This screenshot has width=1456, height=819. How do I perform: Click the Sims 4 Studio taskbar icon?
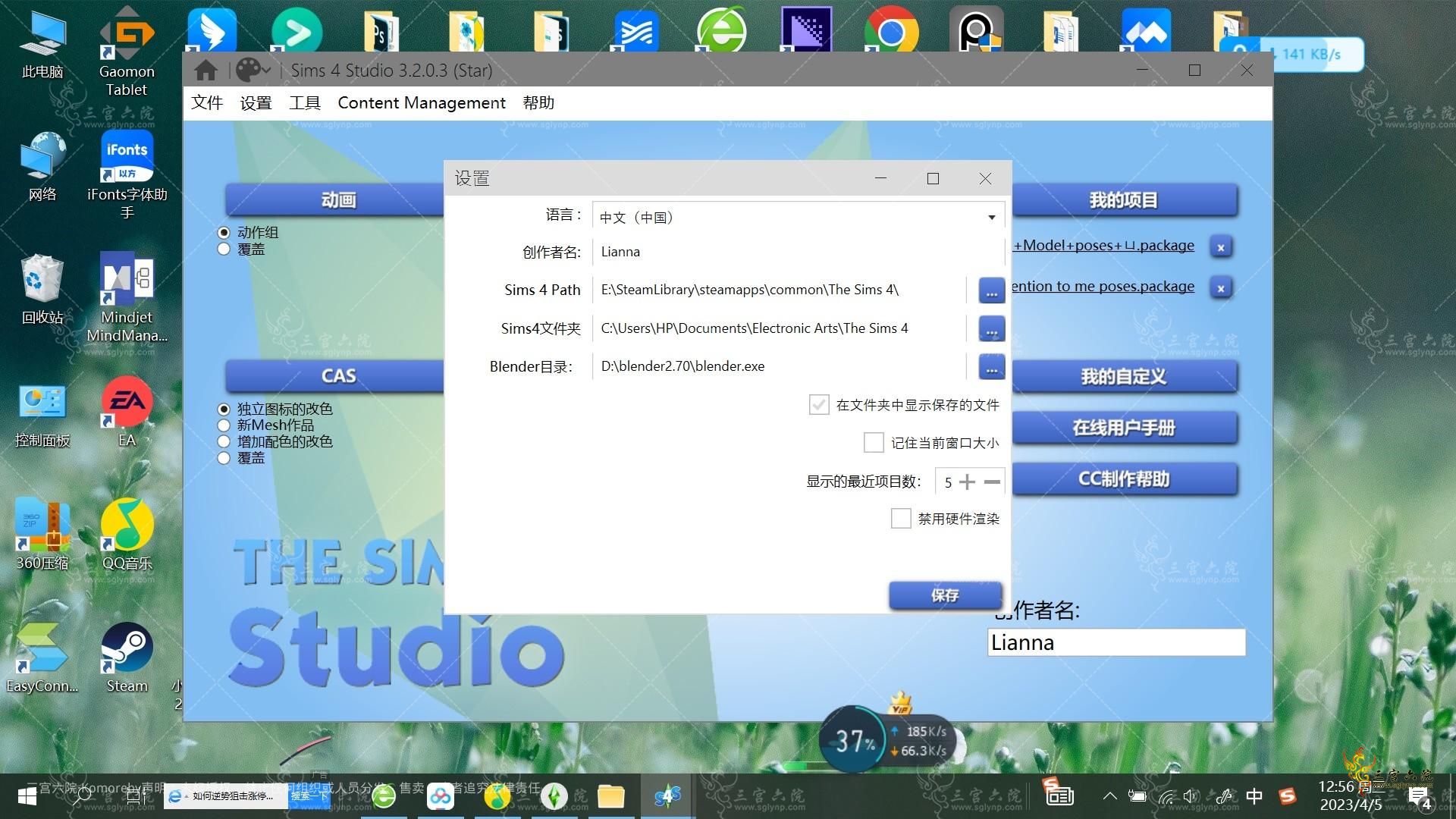667,796
